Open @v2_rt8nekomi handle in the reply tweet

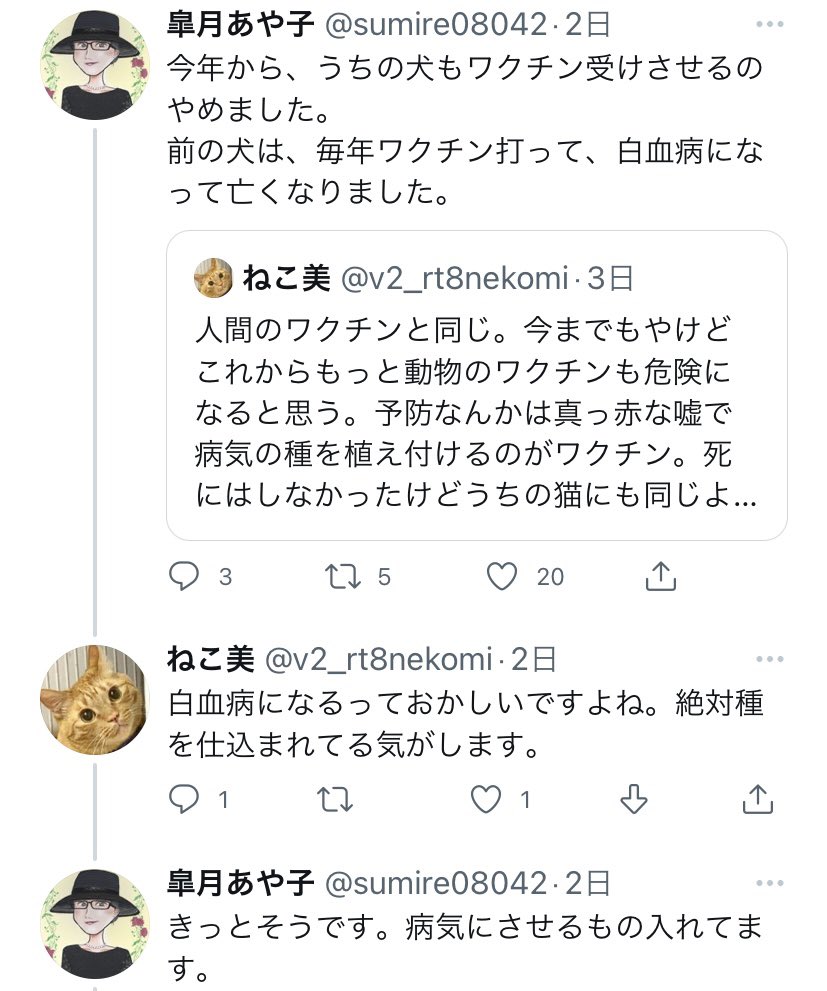[x=378, y=660]
